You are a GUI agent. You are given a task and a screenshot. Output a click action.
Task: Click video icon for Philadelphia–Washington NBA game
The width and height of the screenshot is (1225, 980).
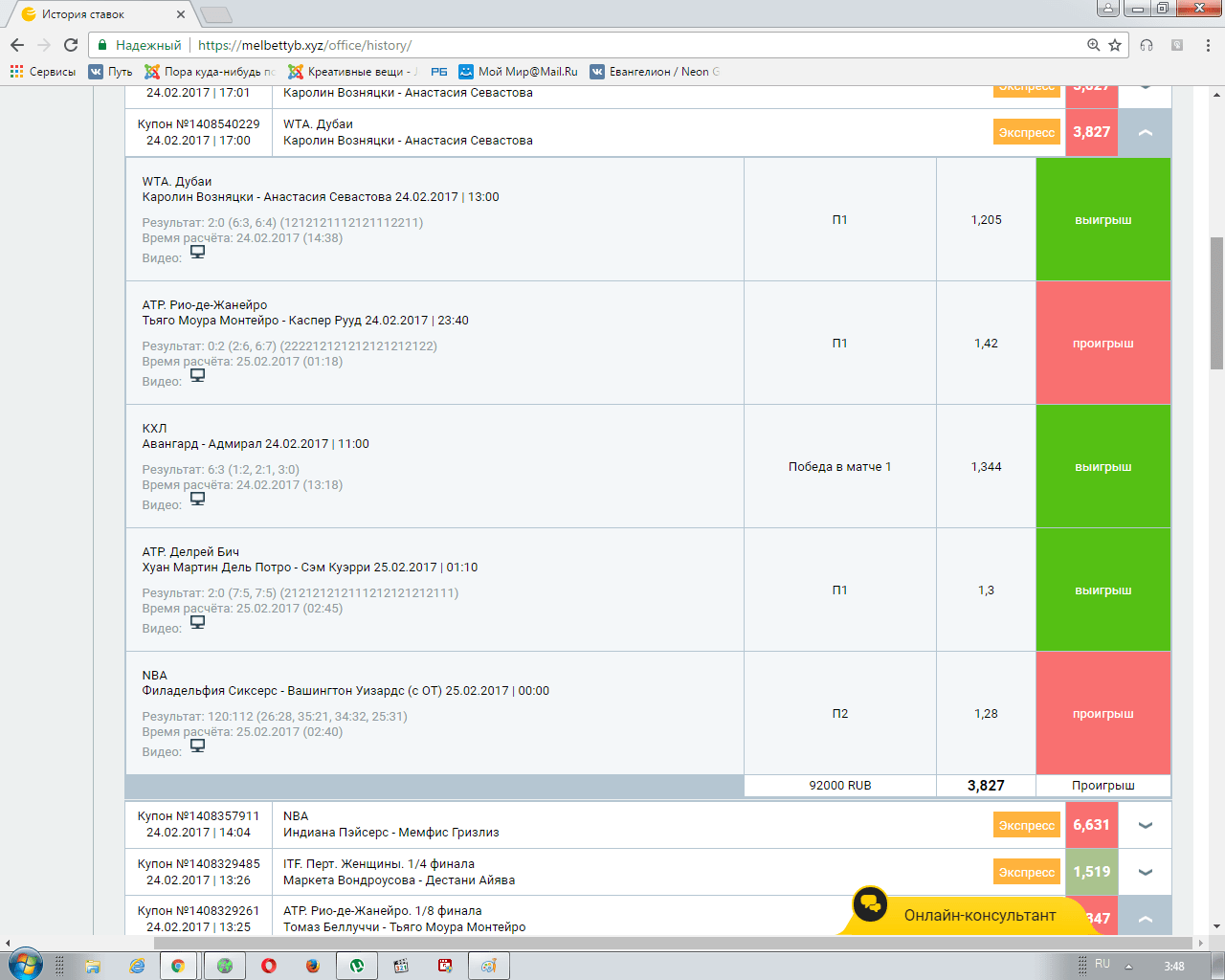[197, 746]
